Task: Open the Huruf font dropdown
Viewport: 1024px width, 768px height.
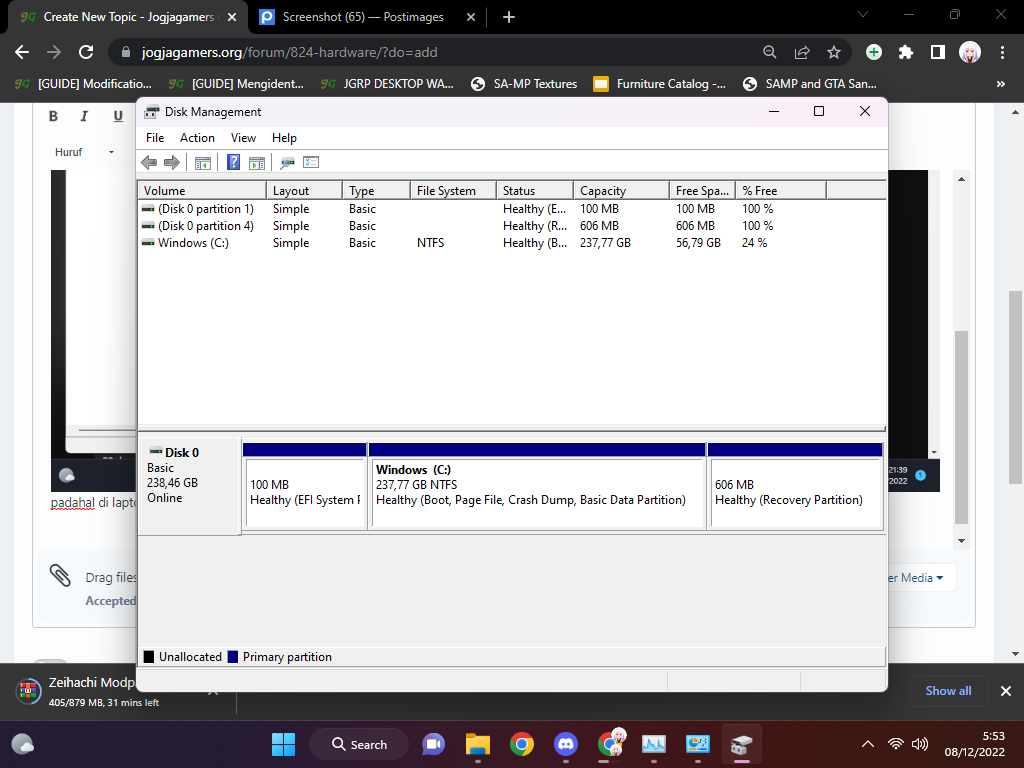Action: [x=84, y=152]
